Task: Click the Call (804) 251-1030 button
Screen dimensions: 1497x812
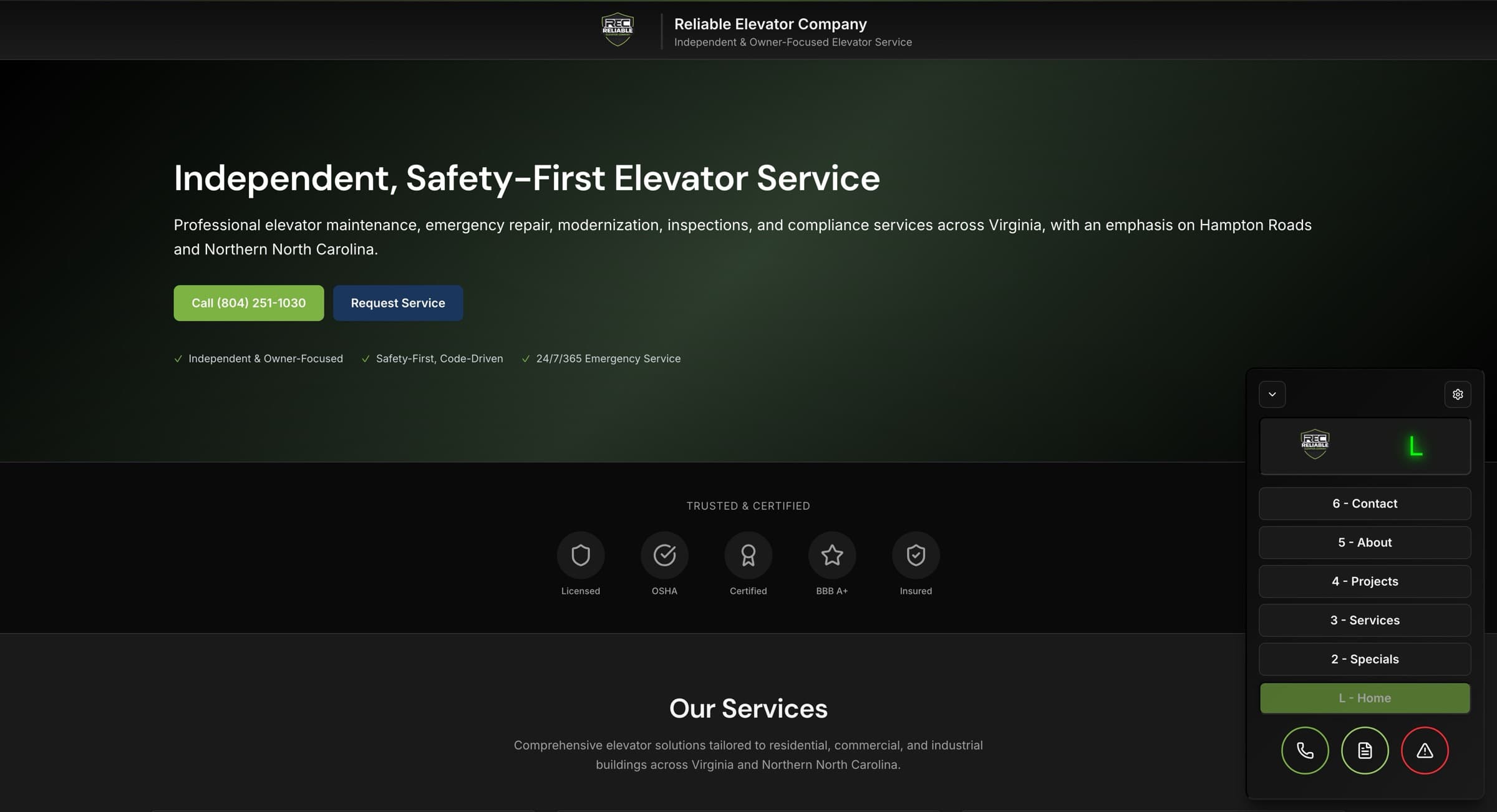Action: 249,303
